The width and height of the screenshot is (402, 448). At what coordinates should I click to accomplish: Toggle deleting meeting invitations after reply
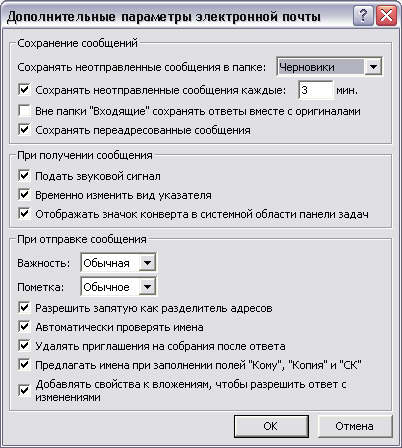[24, 346]
